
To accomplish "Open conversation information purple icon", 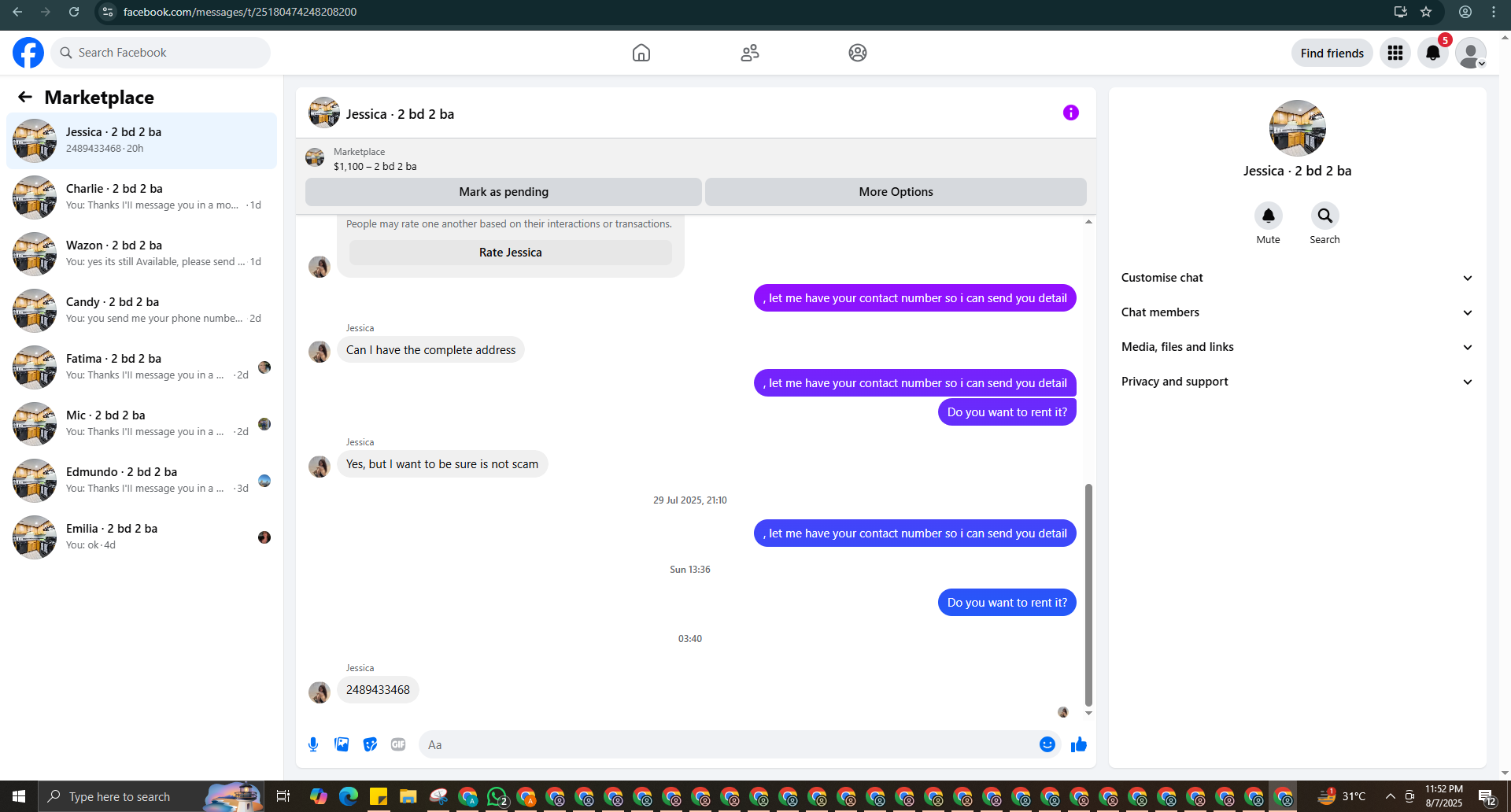I will click(x=1071, y=113).
